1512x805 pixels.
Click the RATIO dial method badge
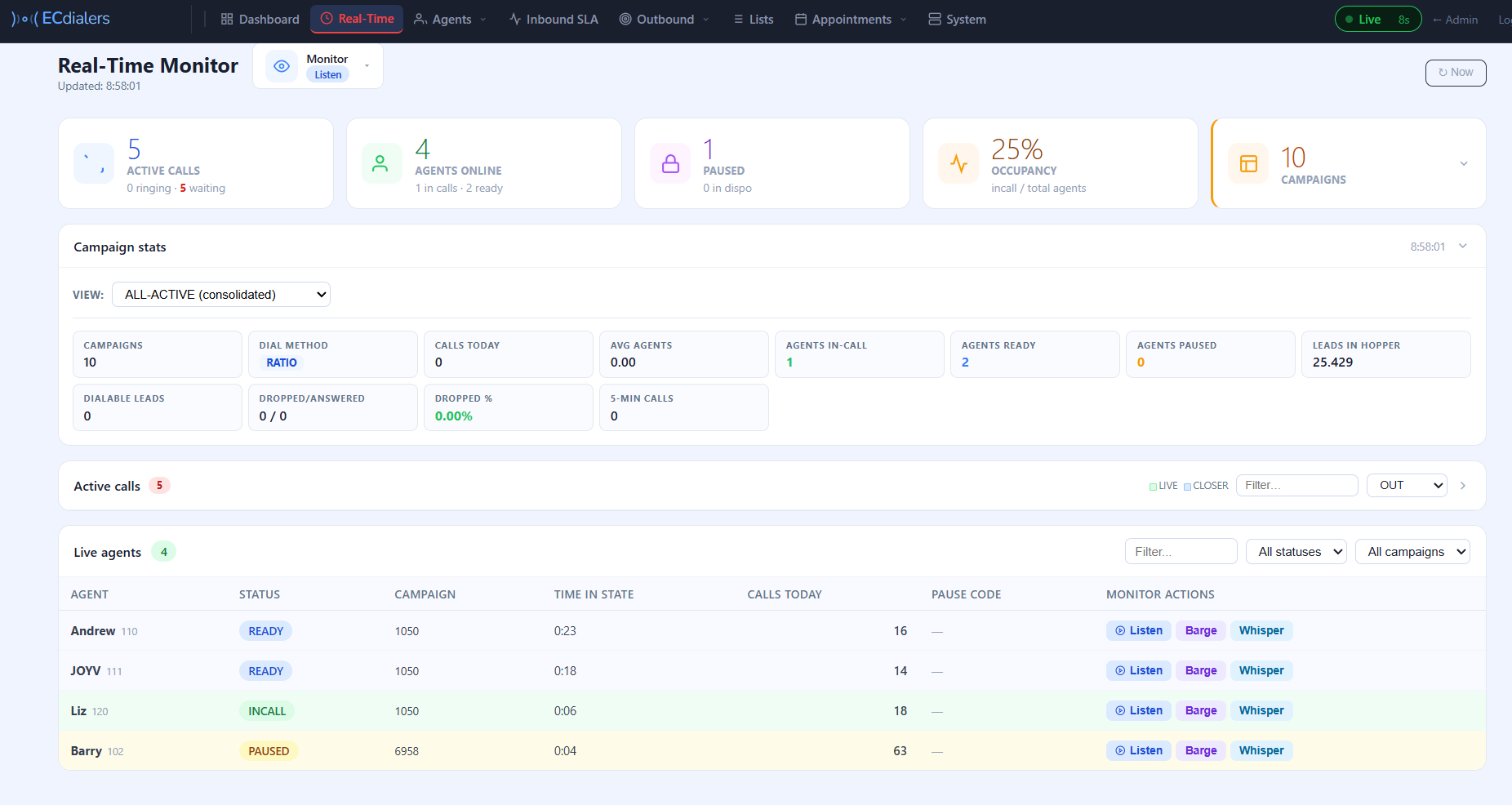282,362
